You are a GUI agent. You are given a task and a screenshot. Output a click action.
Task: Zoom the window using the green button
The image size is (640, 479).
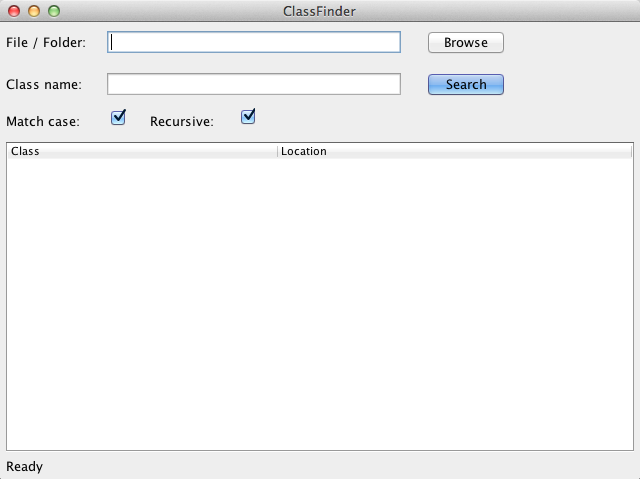tap(54, 11)
